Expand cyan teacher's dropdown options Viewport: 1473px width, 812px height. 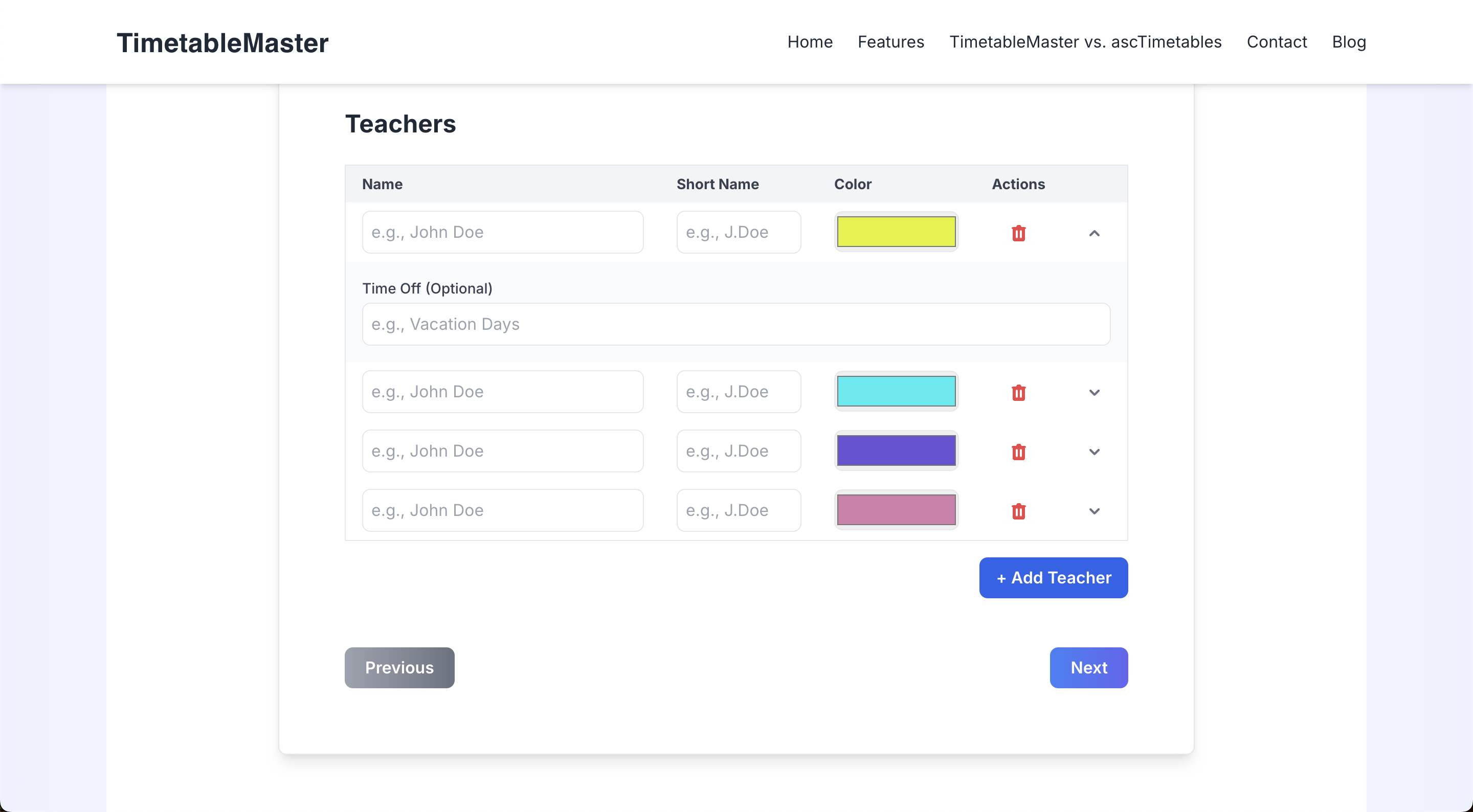pyautogui.click(x=1095, y=391)
